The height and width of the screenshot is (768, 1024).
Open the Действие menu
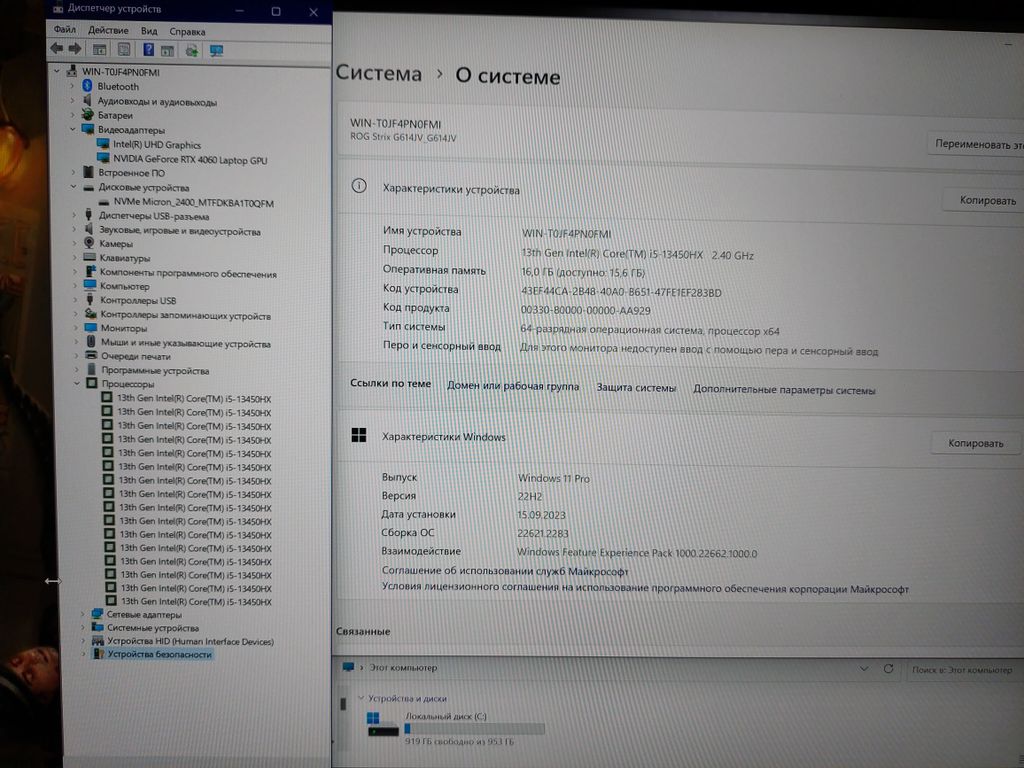[x=108, y=31]
